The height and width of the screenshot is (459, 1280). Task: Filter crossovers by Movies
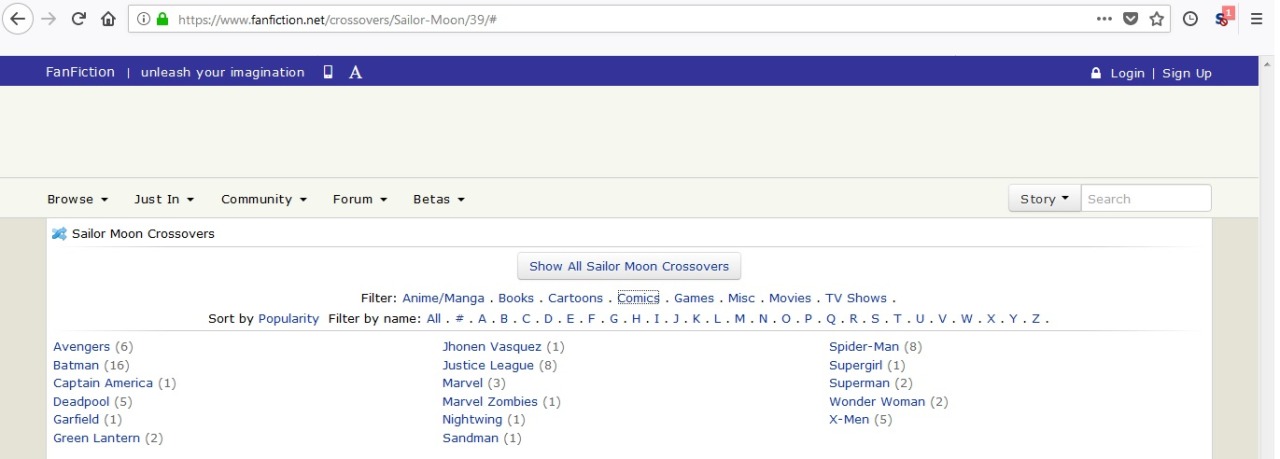click(x=790, y=298)
